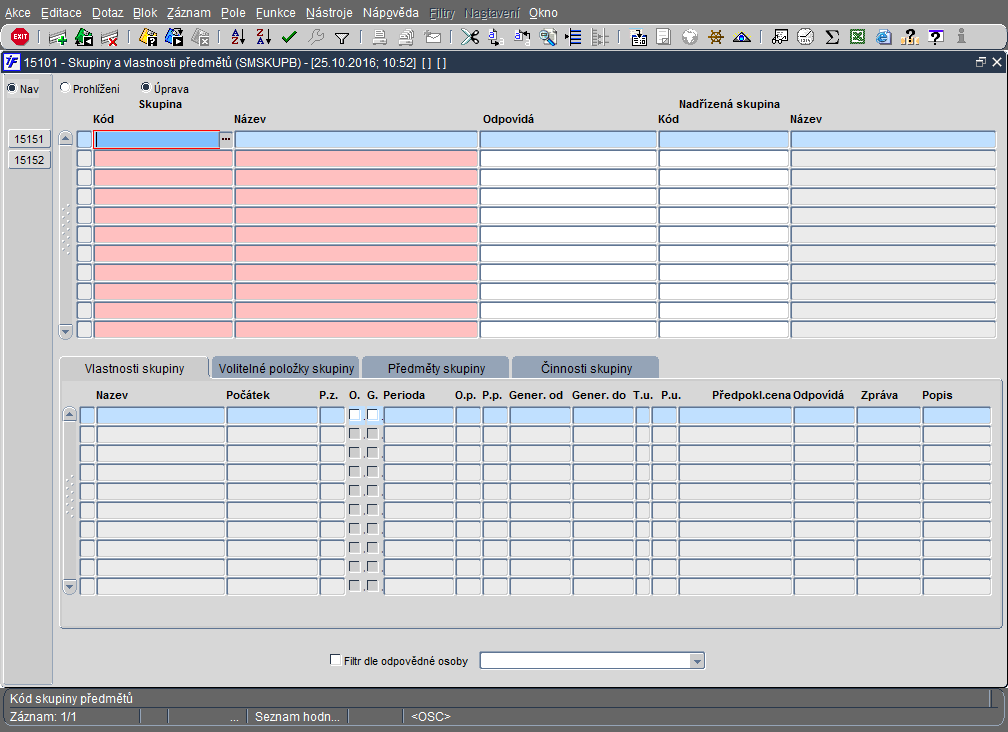Click the blue list lines icon
Image resolution: width=1008 pixels, height=732 pixels.
573,37
